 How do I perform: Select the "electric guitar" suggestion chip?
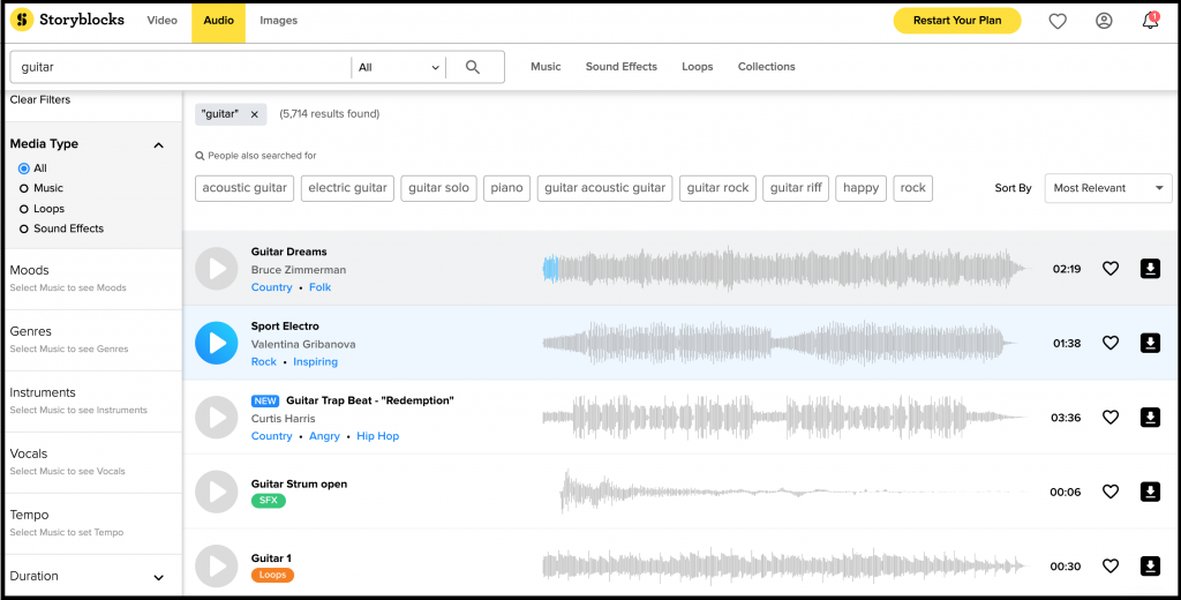tap(347, 188)
